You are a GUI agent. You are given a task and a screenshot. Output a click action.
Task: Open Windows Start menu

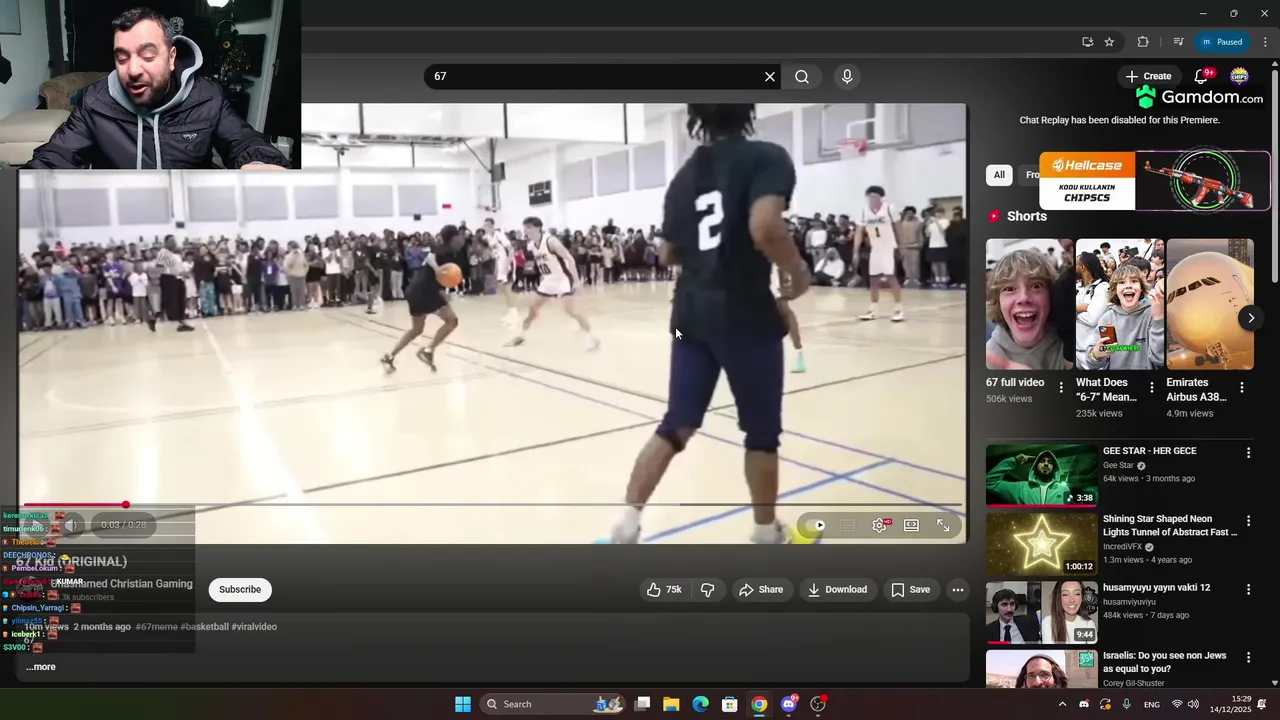click(463, 704)
